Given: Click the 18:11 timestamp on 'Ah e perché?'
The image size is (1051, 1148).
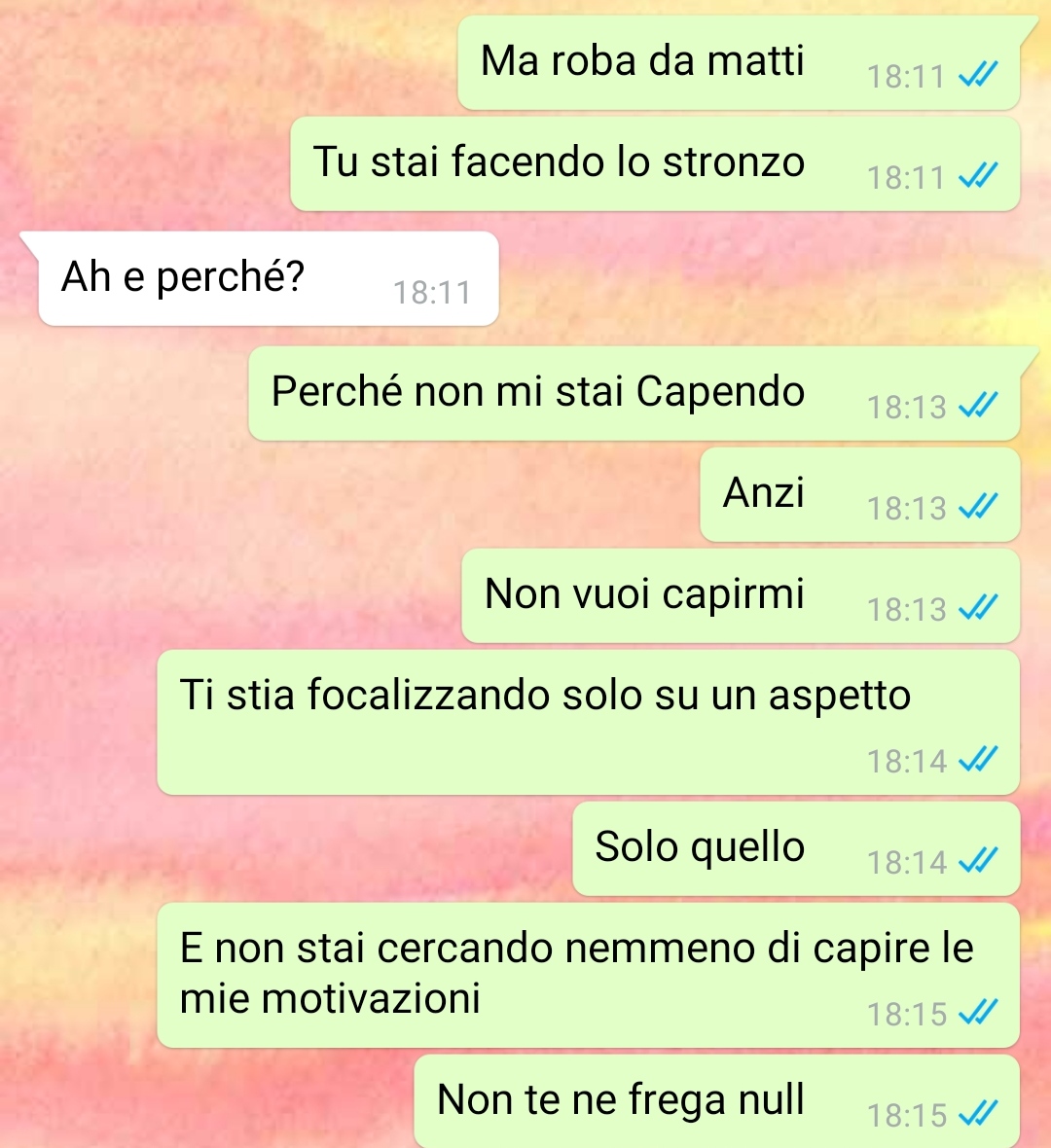Looking at the screenshot, I should tap(432, 293).
